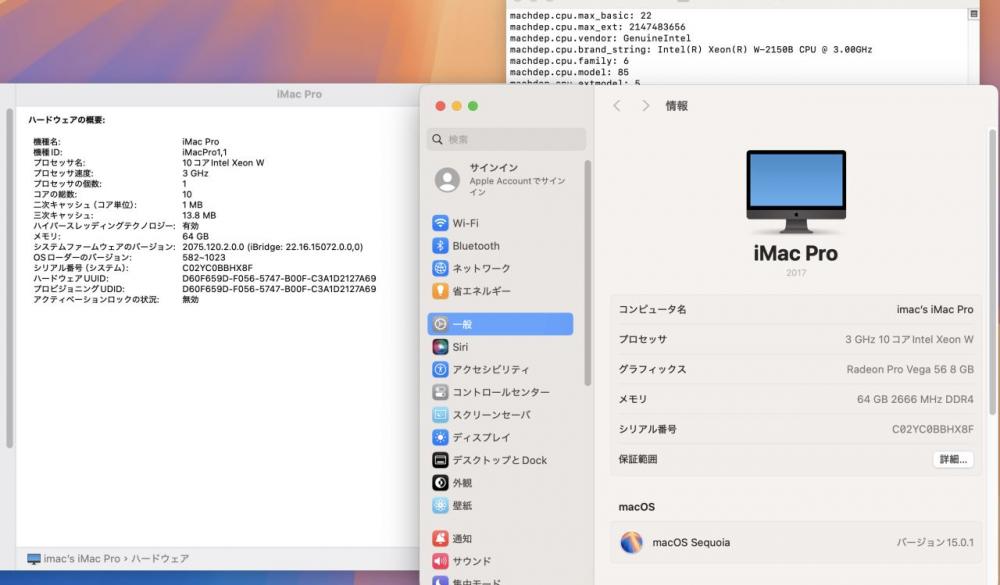
Task: Select Wi-Fi label in settings sidebar
Action: click(466, 223)
